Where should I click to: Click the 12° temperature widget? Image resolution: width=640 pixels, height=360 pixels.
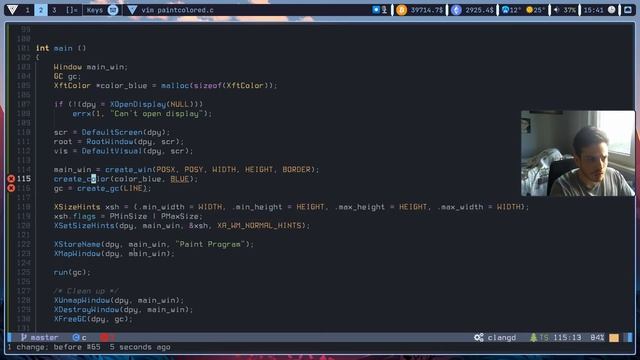pos(511,10)
